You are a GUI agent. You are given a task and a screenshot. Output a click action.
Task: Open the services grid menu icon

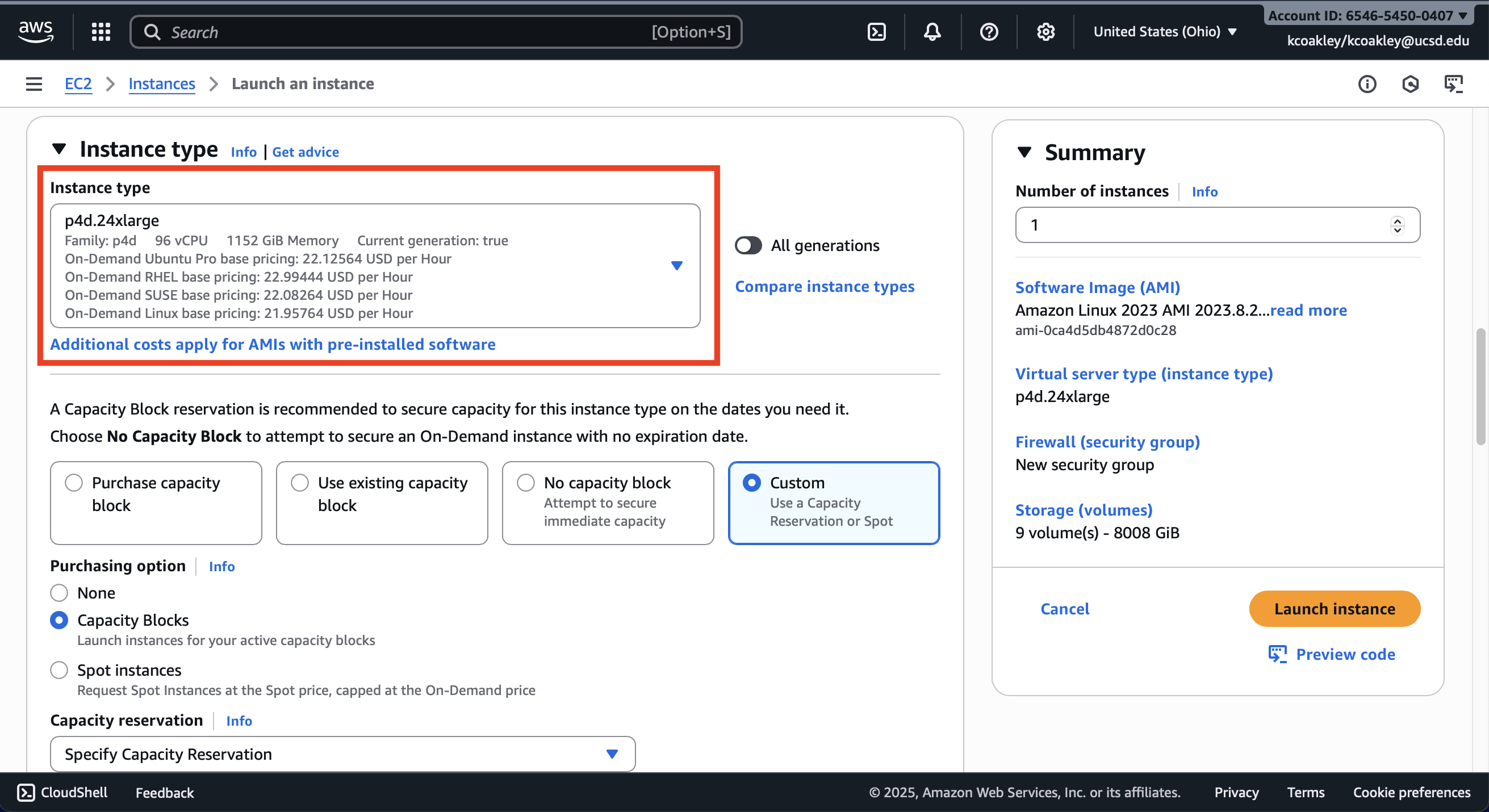(x=101, y=32)
